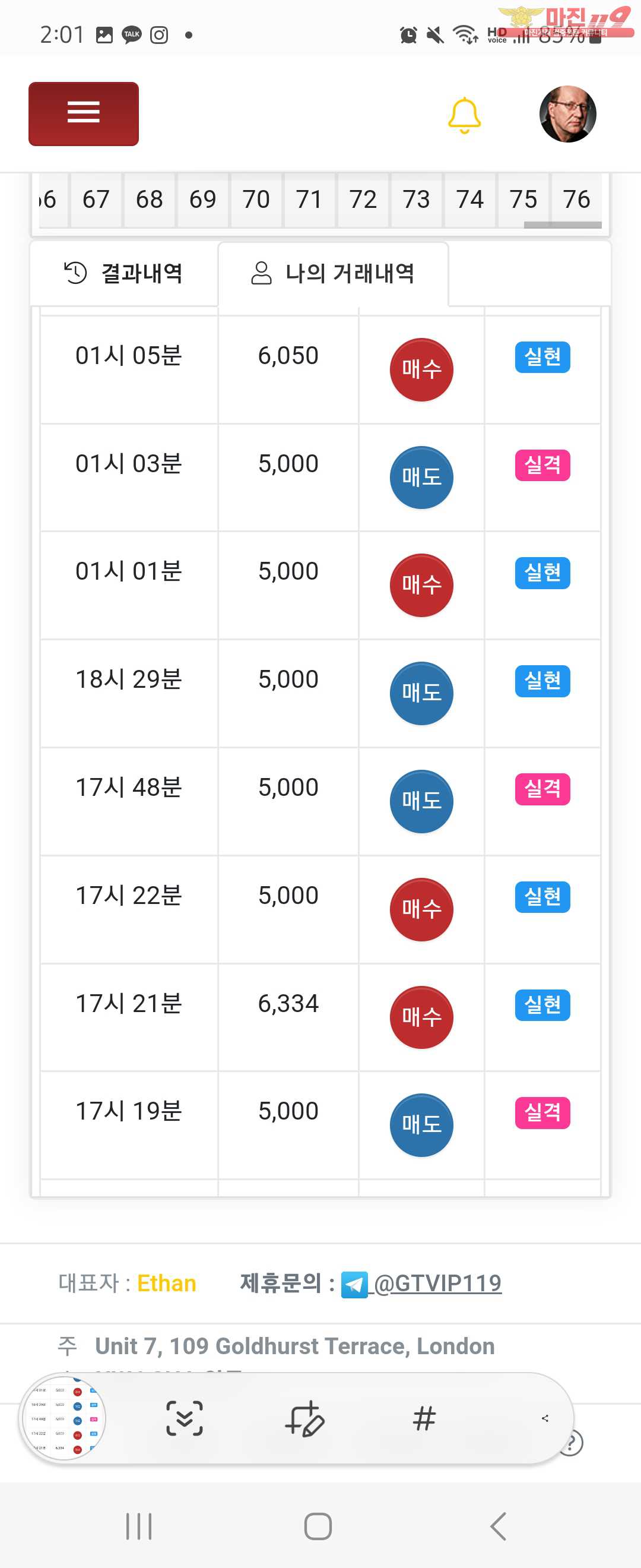Open the profile avatar photo
This screenshot has height=1568, width=641.
click(x=567, y=114)
